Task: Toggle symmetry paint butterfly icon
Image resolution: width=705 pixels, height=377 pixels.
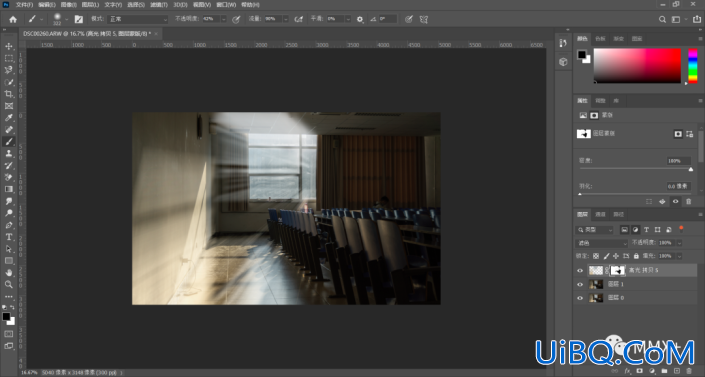Action: point(424,19)
